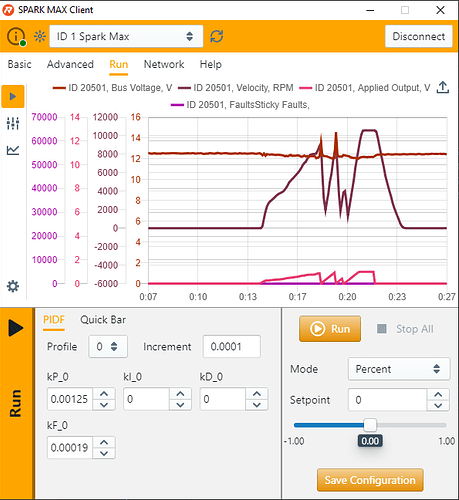Increase kI_0 with up arrow
The height and width of the screenshot is (500, 459).
coord(180,394)
